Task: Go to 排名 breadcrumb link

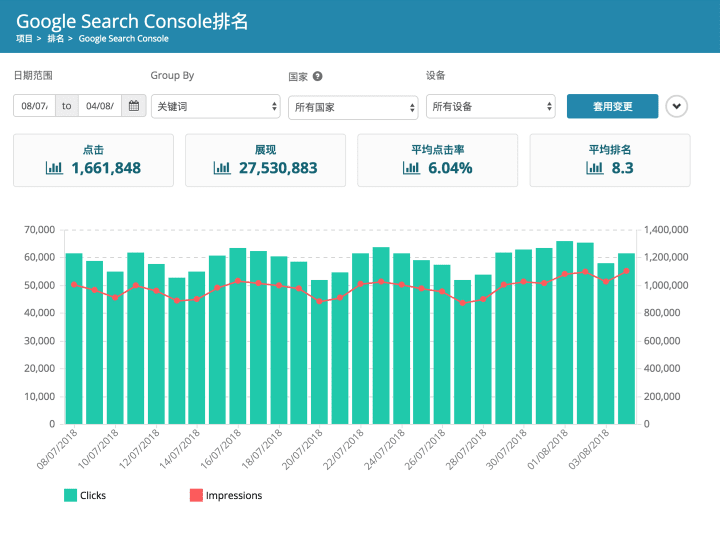Action: click(56, 39)
